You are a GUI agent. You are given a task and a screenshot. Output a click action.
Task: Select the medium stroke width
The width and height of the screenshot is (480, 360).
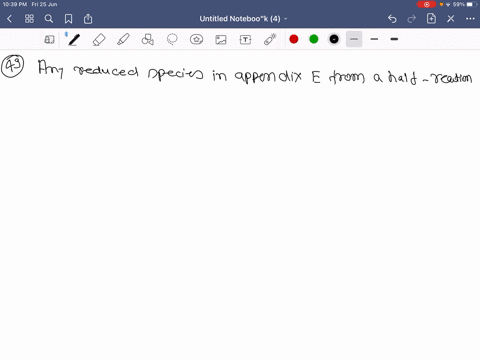tap(374, 39)
